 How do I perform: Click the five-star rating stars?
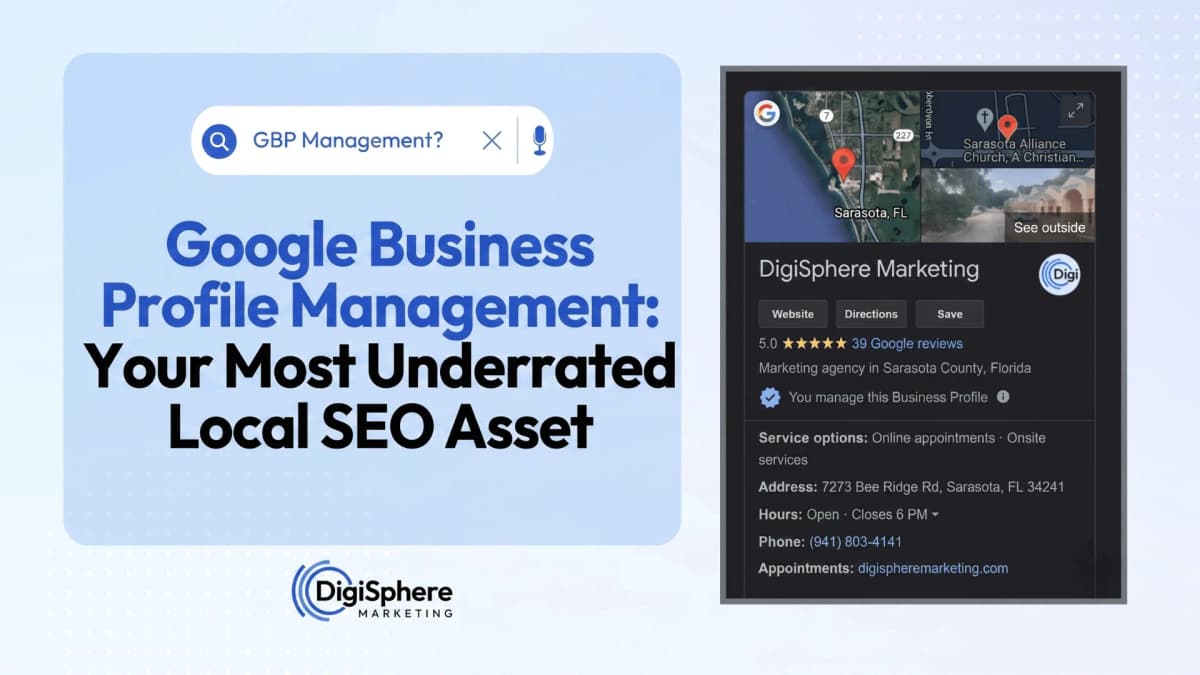coord(814,342)
